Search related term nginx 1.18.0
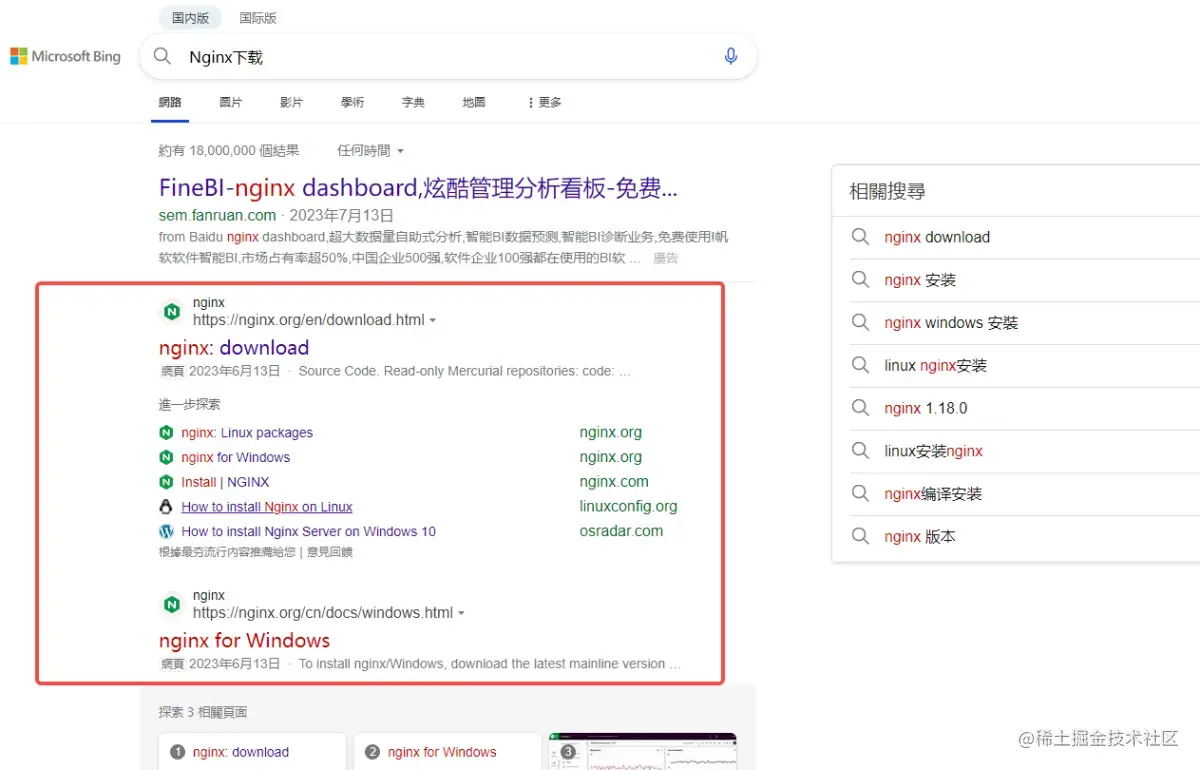The width and height of the screenshot is (1200, 770). coord(926,409)
